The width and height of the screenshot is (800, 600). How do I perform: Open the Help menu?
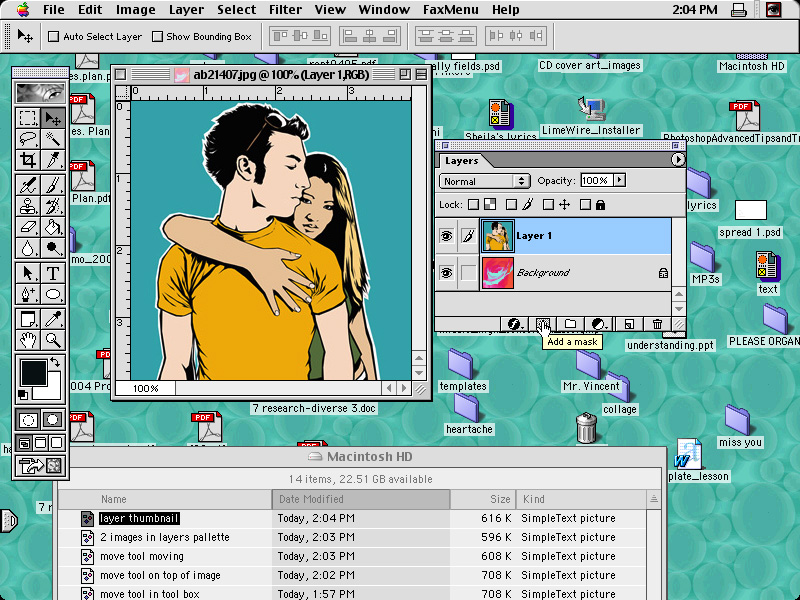tap(505, 10)
